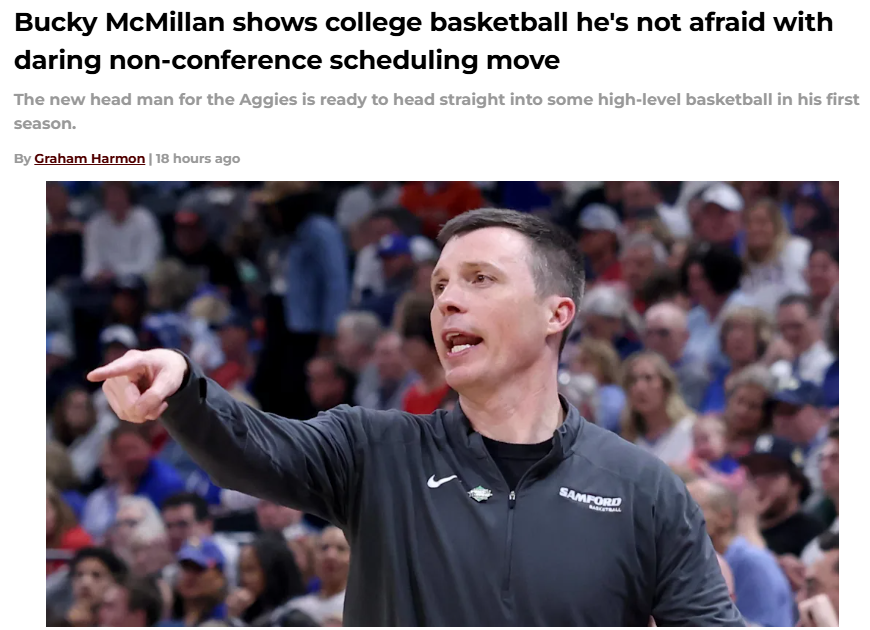The image size is (870, 630).
Task: Click the Nike swoosh logo on jacket
Action: [x=442, y=480]
